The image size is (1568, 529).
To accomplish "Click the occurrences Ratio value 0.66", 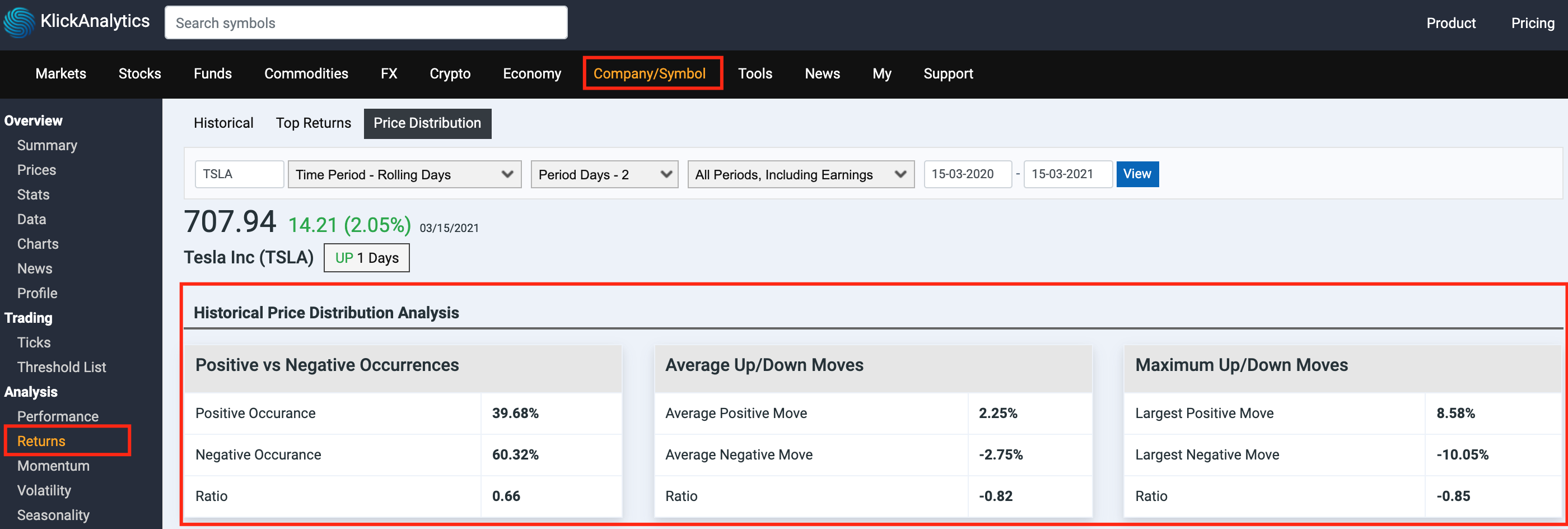I will point(506,496).
